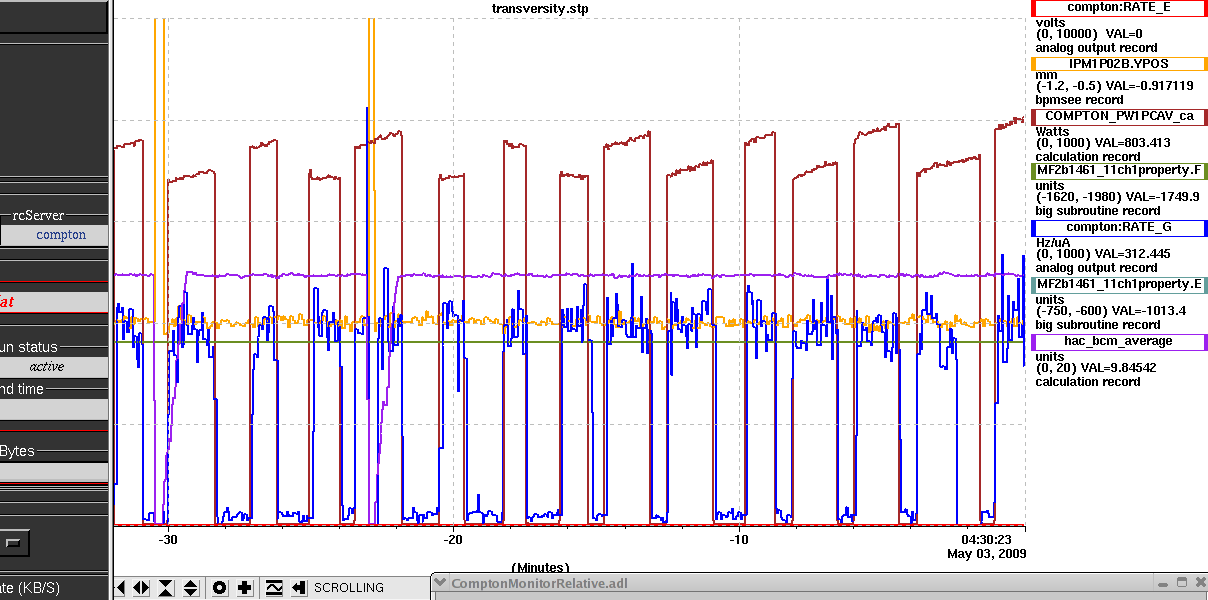Click the return-arrow icon beside SCROLLING
This screenshot has height=600, width=1208.
click(x=298, y=588)
